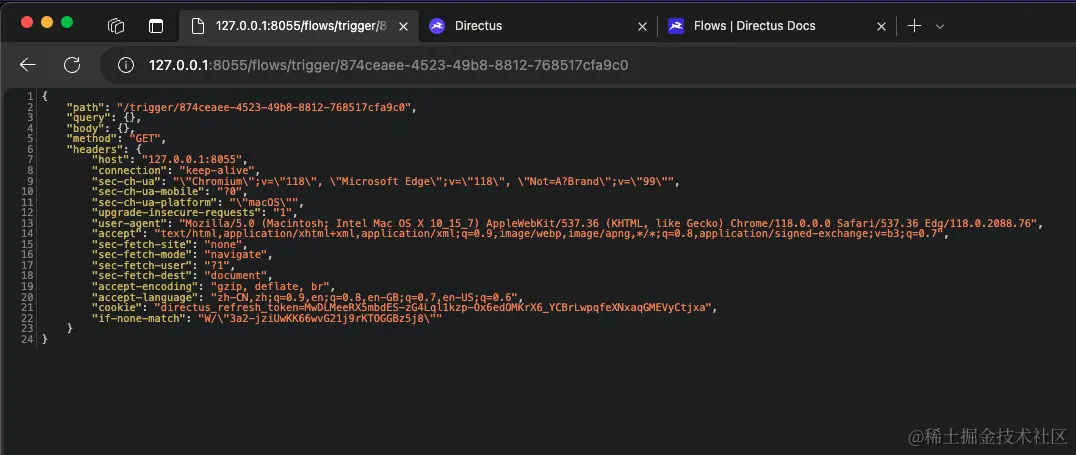Click the page icon of first tab

(x=198, y=26)
